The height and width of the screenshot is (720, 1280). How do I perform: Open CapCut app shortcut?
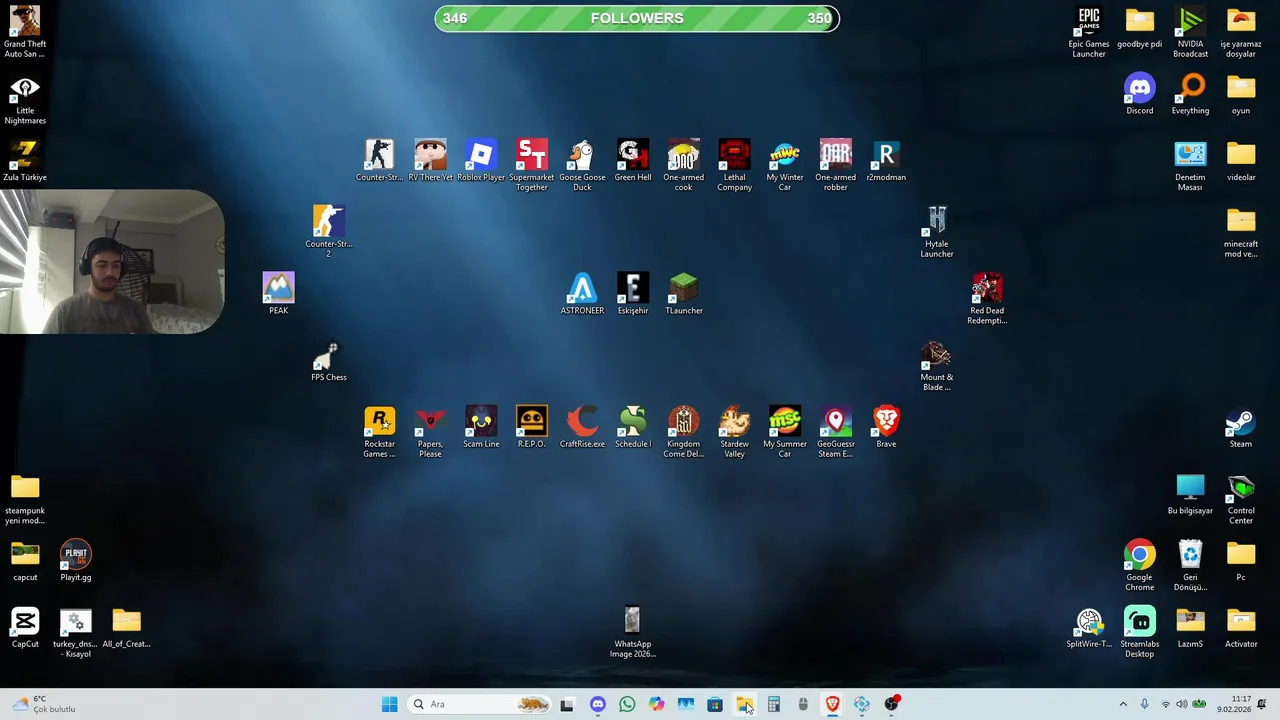tap(25, 627)
